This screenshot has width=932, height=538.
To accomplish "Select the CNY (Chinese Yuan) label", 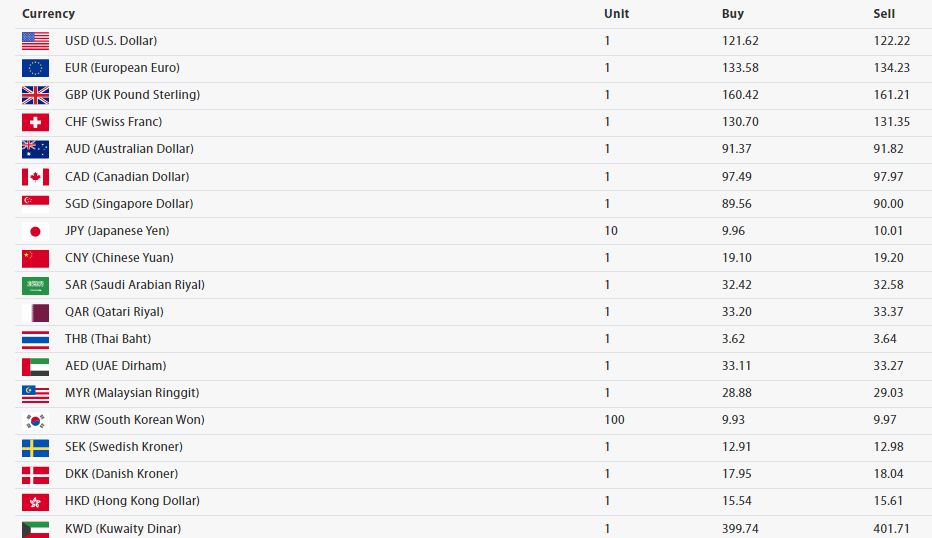I will (x=119, y=257).
